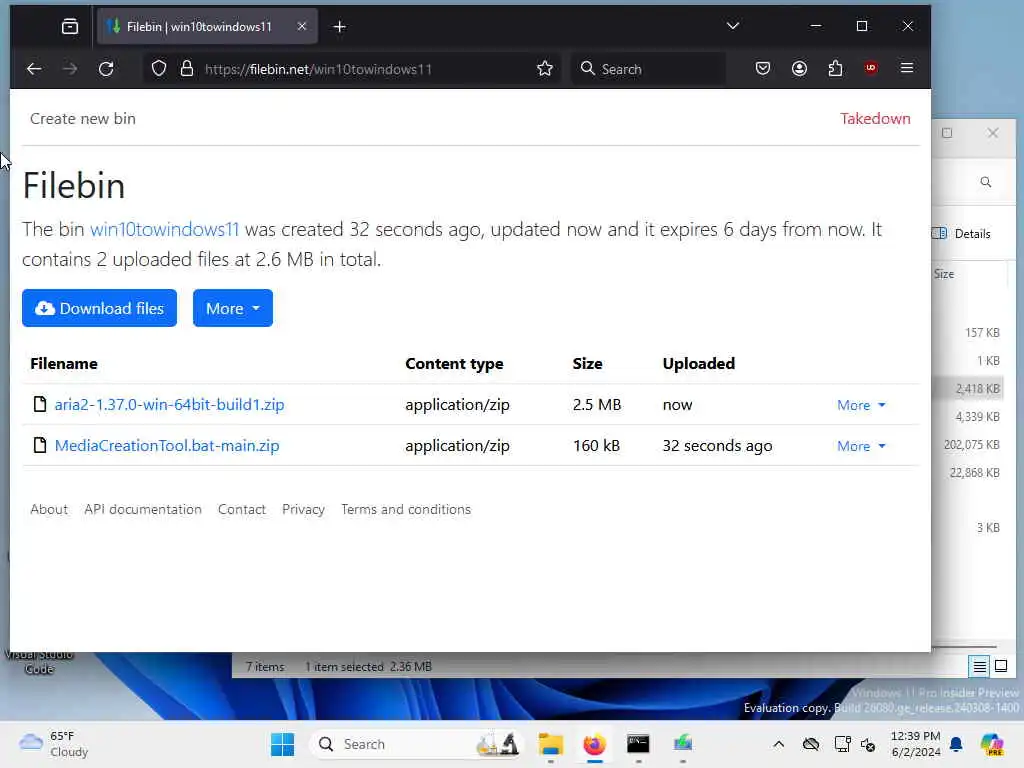The height and width of the screenshot is (768, 1024).
Task: Open Copilot preview icon in taskbar corner
Action: 991,744
